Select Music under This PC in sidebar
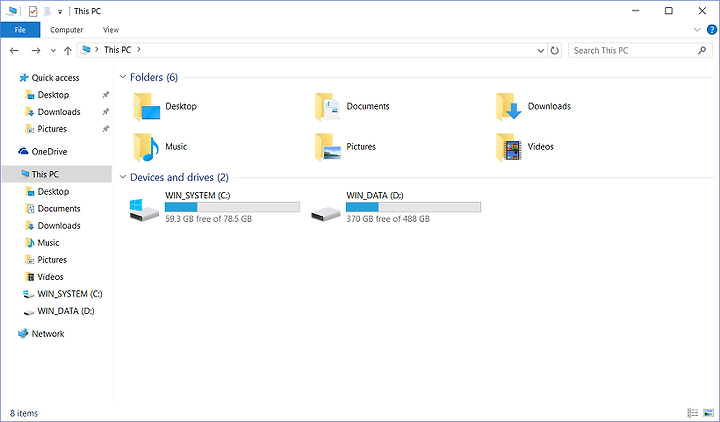Viewport: 720px width, 422px height. pyautogui.click(x=48, y=242)
